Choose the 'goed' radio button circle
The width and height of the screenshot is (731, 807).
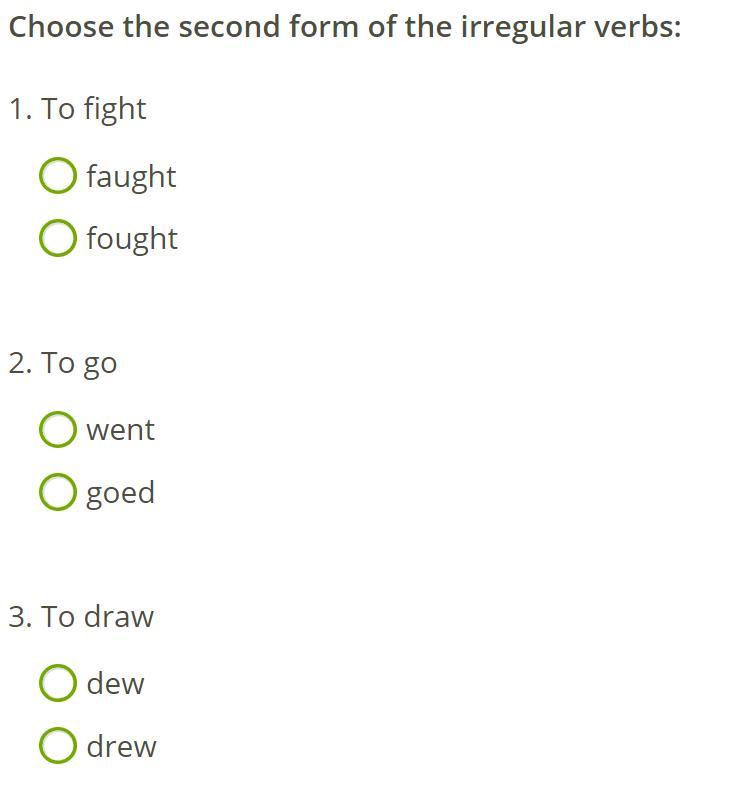coord(58,492)
